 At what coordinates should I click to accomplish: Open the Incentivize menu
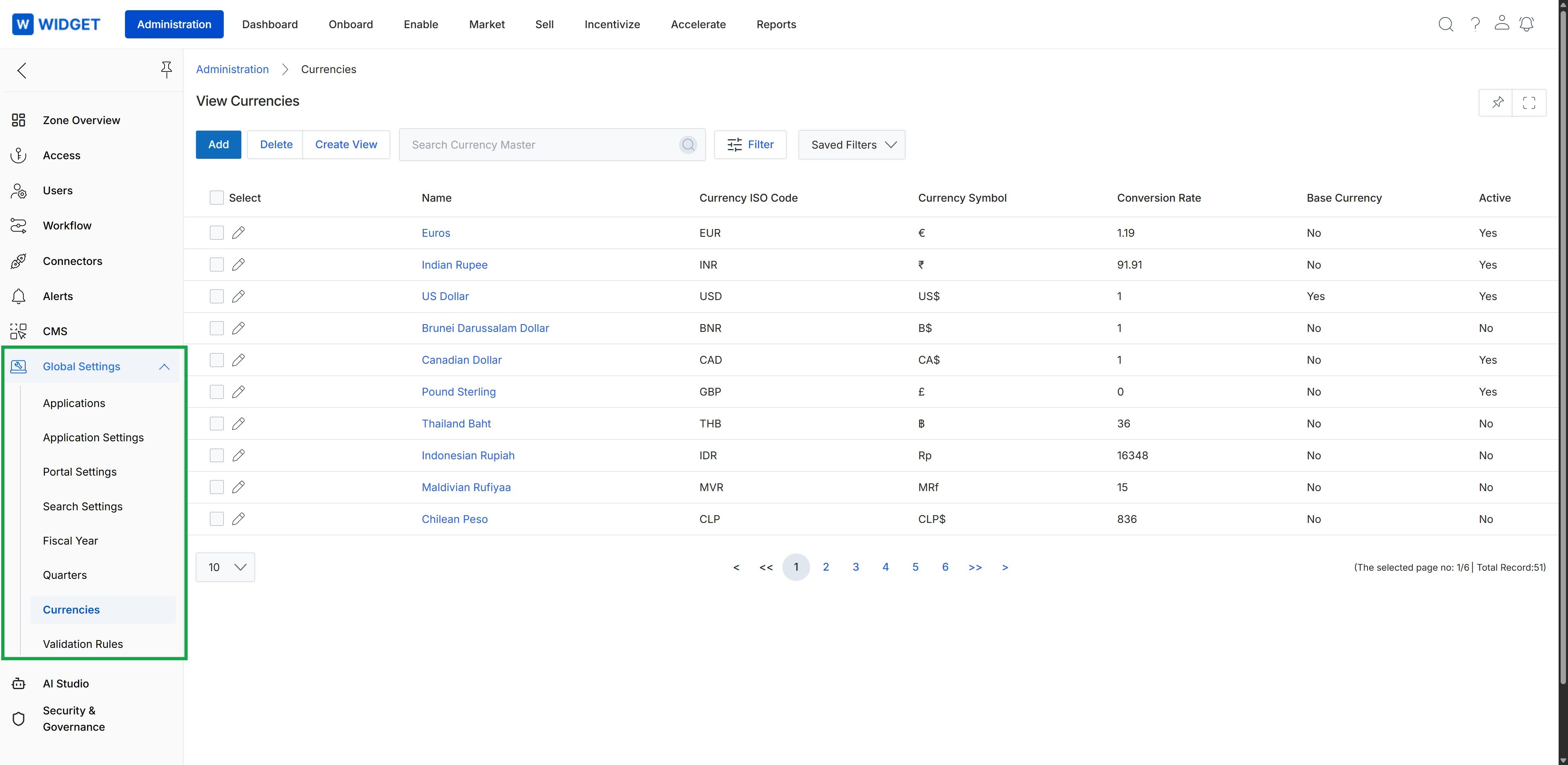coord(612,24)
